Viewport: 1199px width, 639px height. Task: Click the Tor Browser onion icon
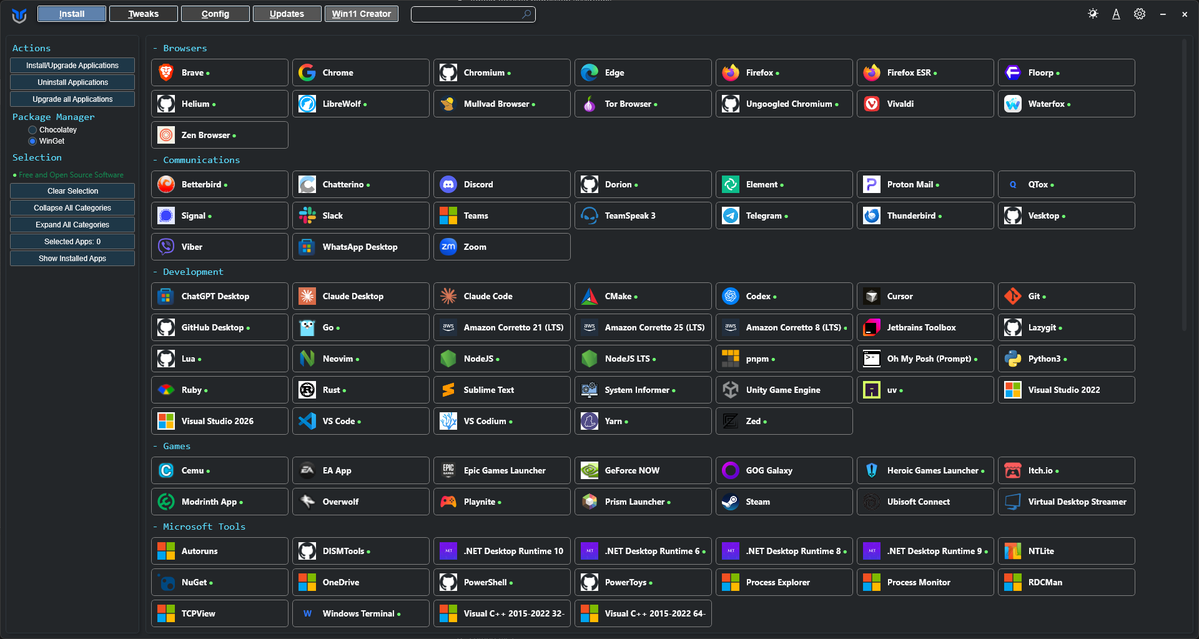tap(589, 104)
